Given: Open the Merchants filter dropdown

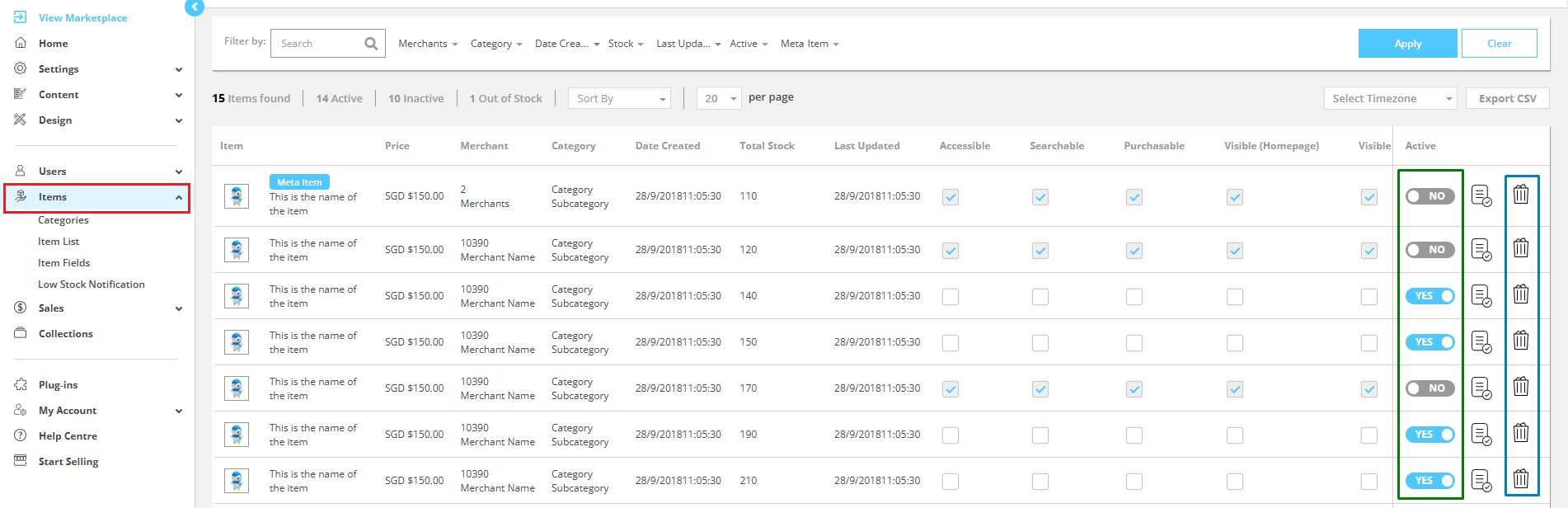Looking at the screenshot, I should tap(427, 44).
